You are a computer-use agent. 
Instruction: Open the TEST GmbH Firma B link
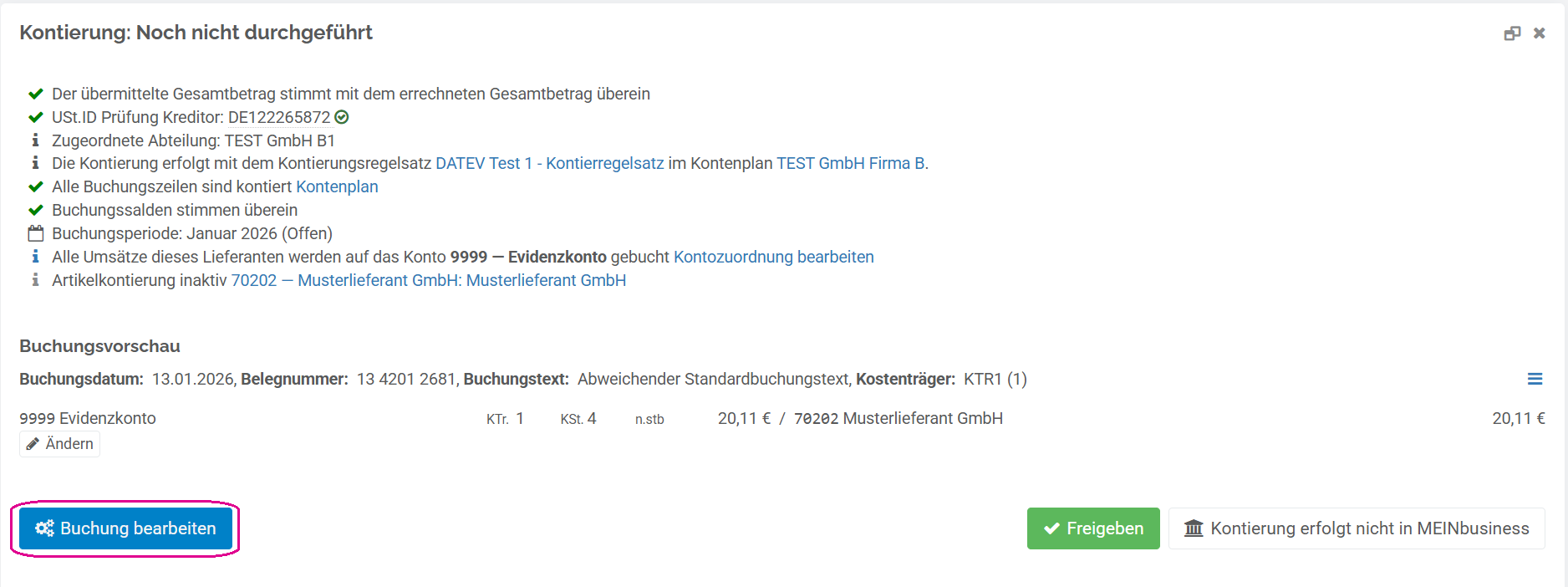point(850,163)
